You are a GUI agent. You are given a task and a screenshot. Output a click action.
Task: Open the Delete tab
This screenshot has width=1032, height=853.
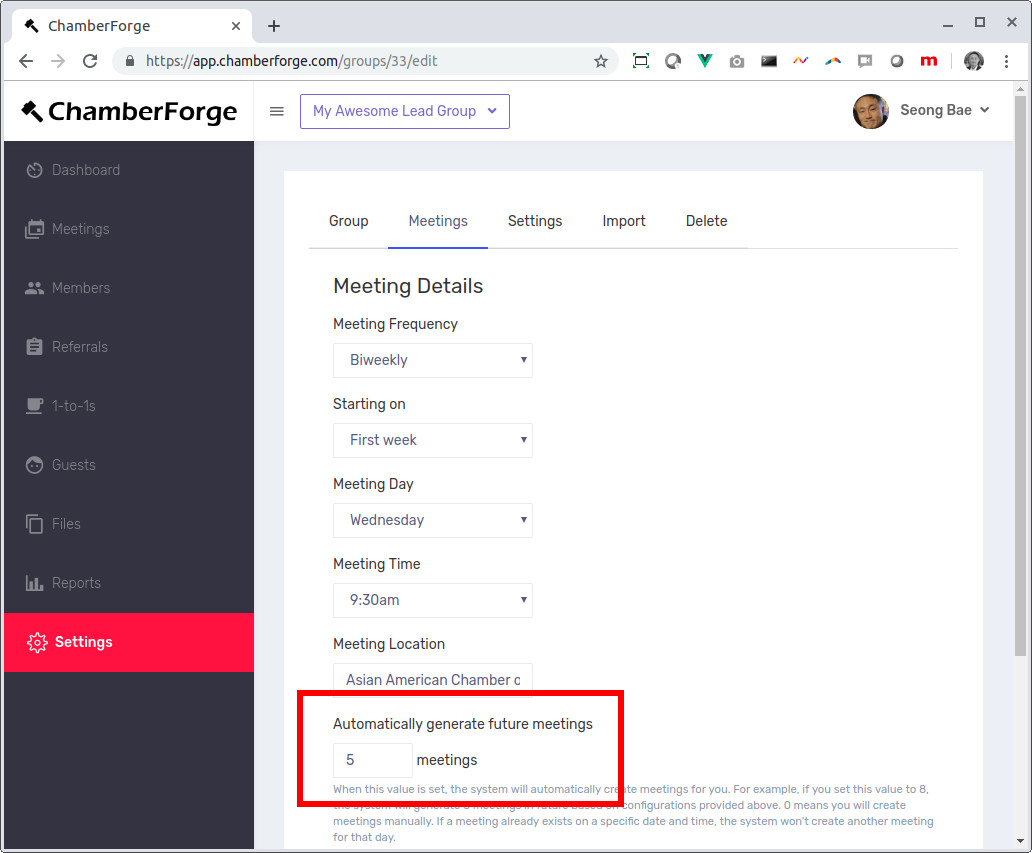point(707,221)
